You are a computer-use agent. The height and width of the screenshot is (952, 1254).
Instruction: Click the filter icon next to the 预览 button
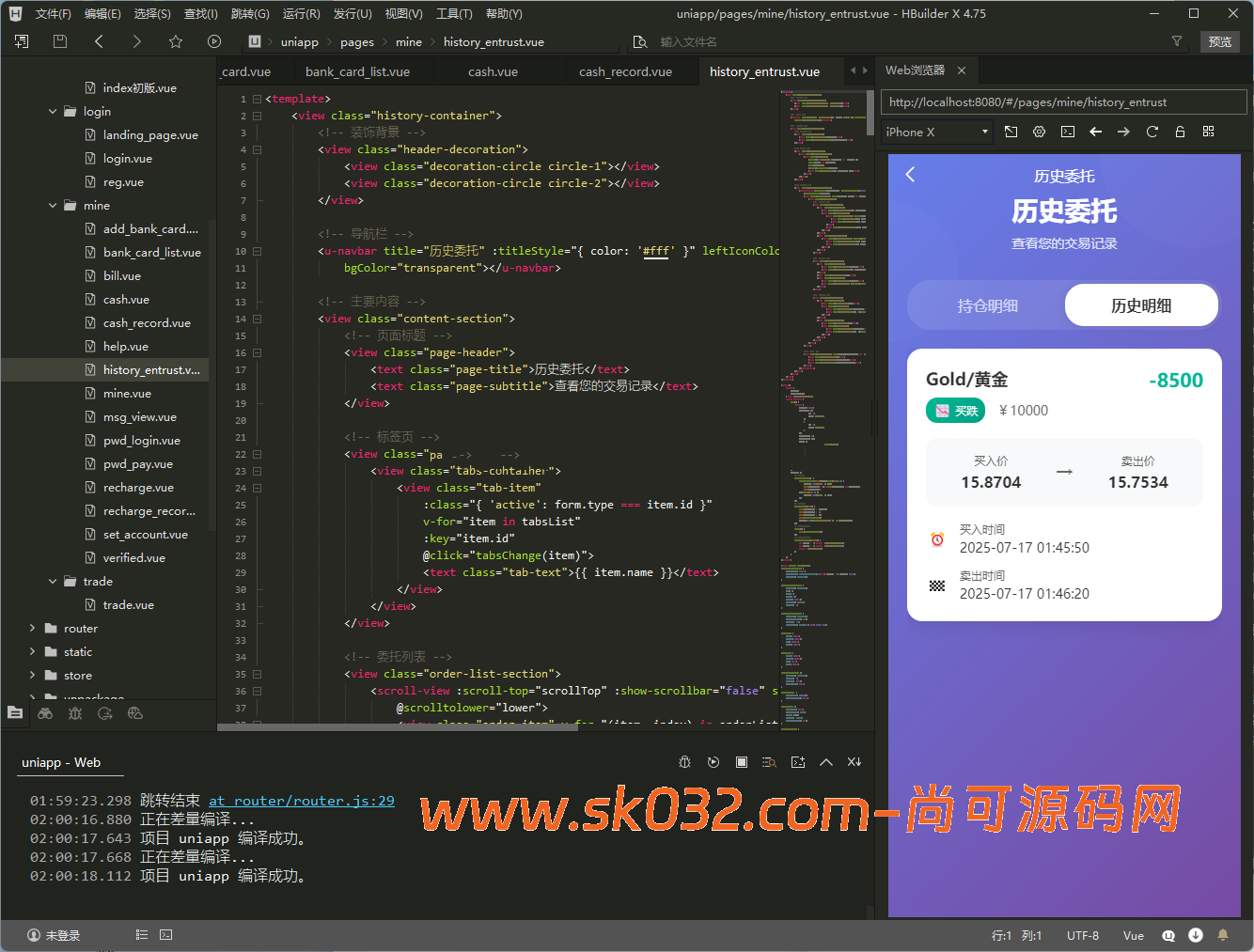[1176, 41]
